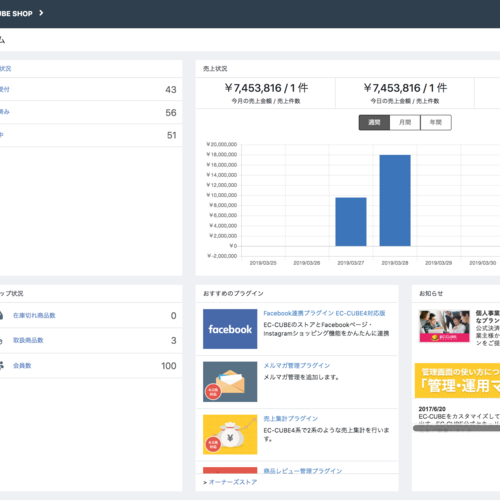Click the 受付 order status link

tap(5, 89)
